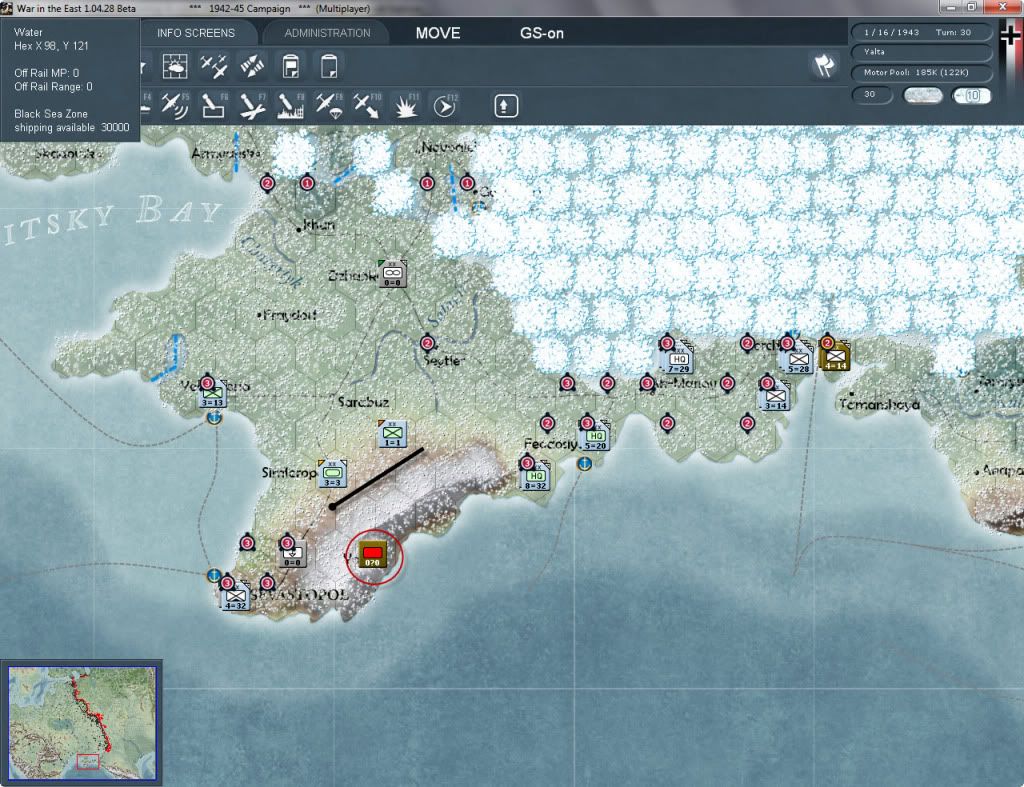Click the snowy ground condition indicator
This screenshot has height=787, width=1024.
click(922, 95)
